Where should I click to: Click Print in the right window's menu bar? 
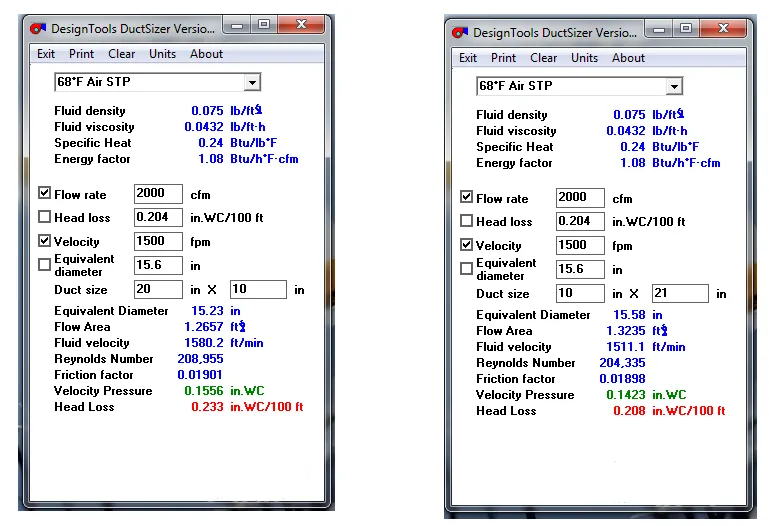(x=504, y=58)
